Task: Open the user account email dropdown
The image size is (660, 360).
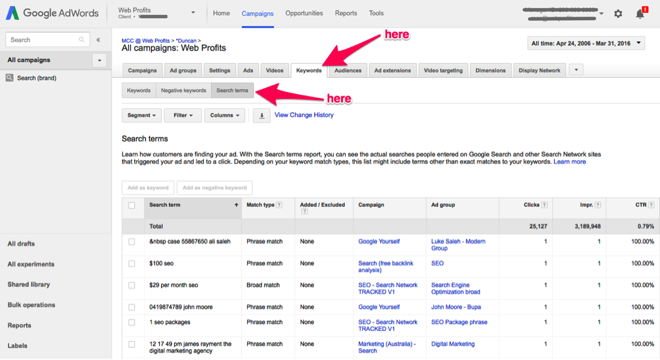Action: coord(601,13)
